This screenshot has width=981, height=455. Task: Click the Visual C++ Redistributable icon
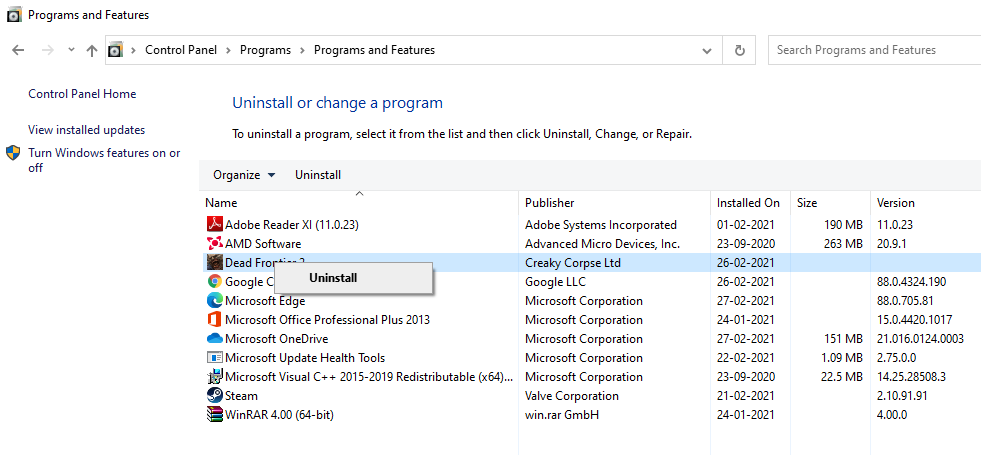click(x=215, y=377)
